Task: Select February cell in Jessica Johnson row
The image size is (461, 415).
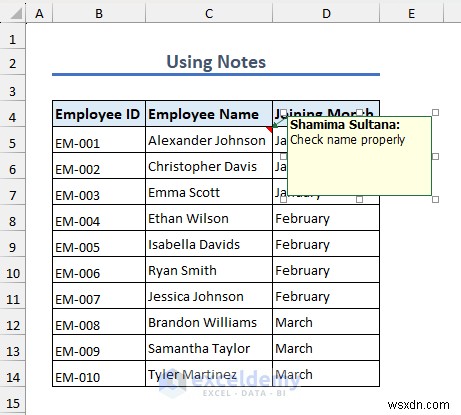Action: pyautogui.click(x=326, y=296)
